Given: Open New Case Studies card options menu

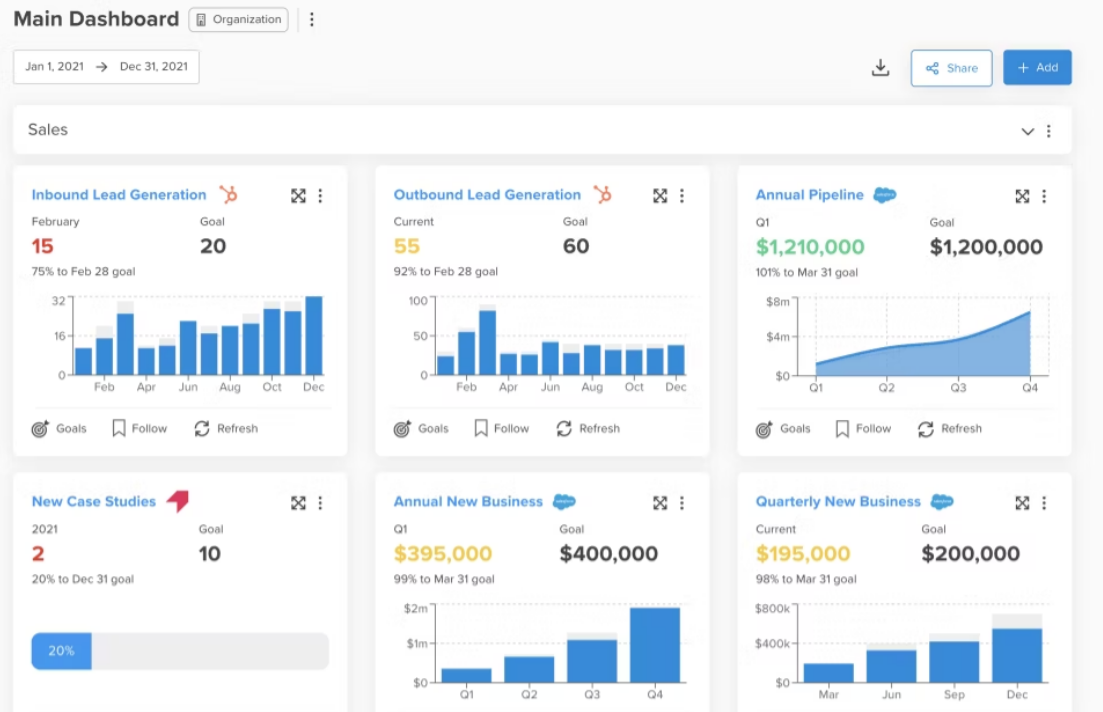Looking at the screenshot, I should pos(320,503).
